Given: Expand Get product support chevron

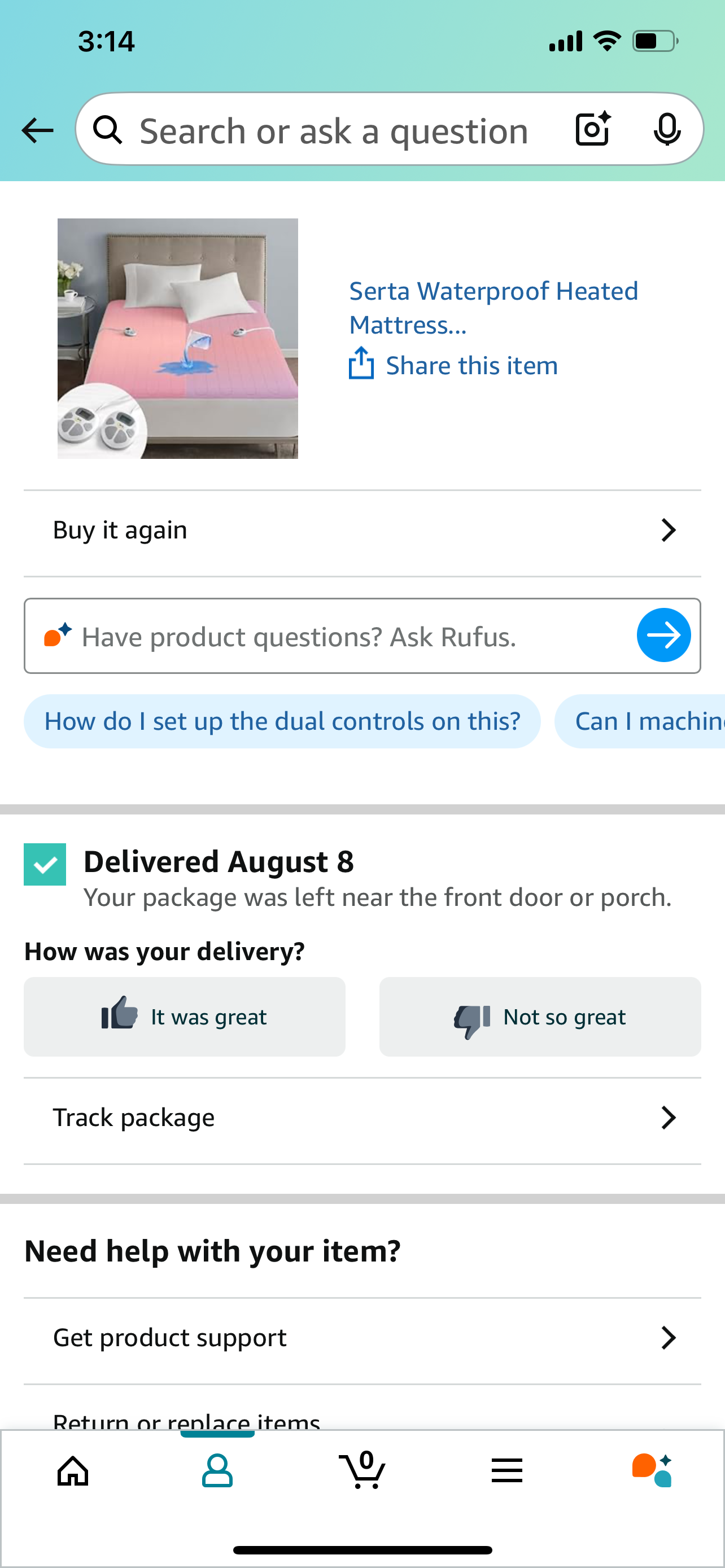Looking at the screenshot, I should tap(669, 1338).
